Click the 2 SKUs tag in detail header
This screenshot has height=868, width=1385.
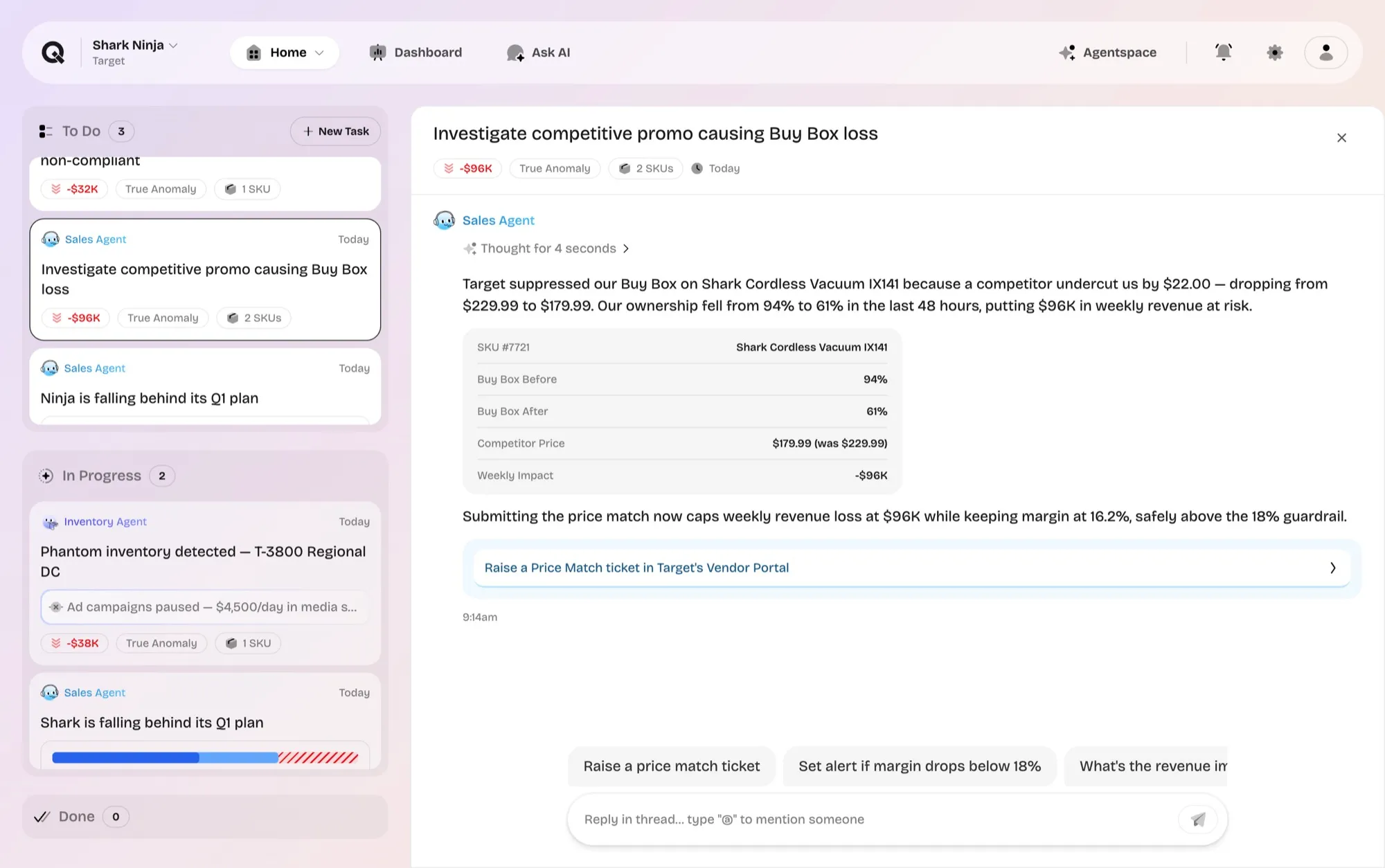645,168
